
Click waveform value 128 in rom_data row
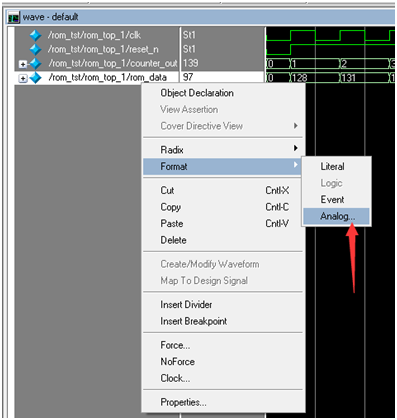coord(300,78)
